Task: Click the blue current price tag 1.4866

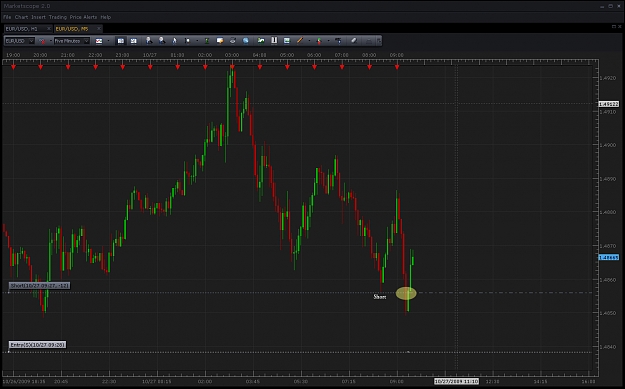Action: (609, 257)
